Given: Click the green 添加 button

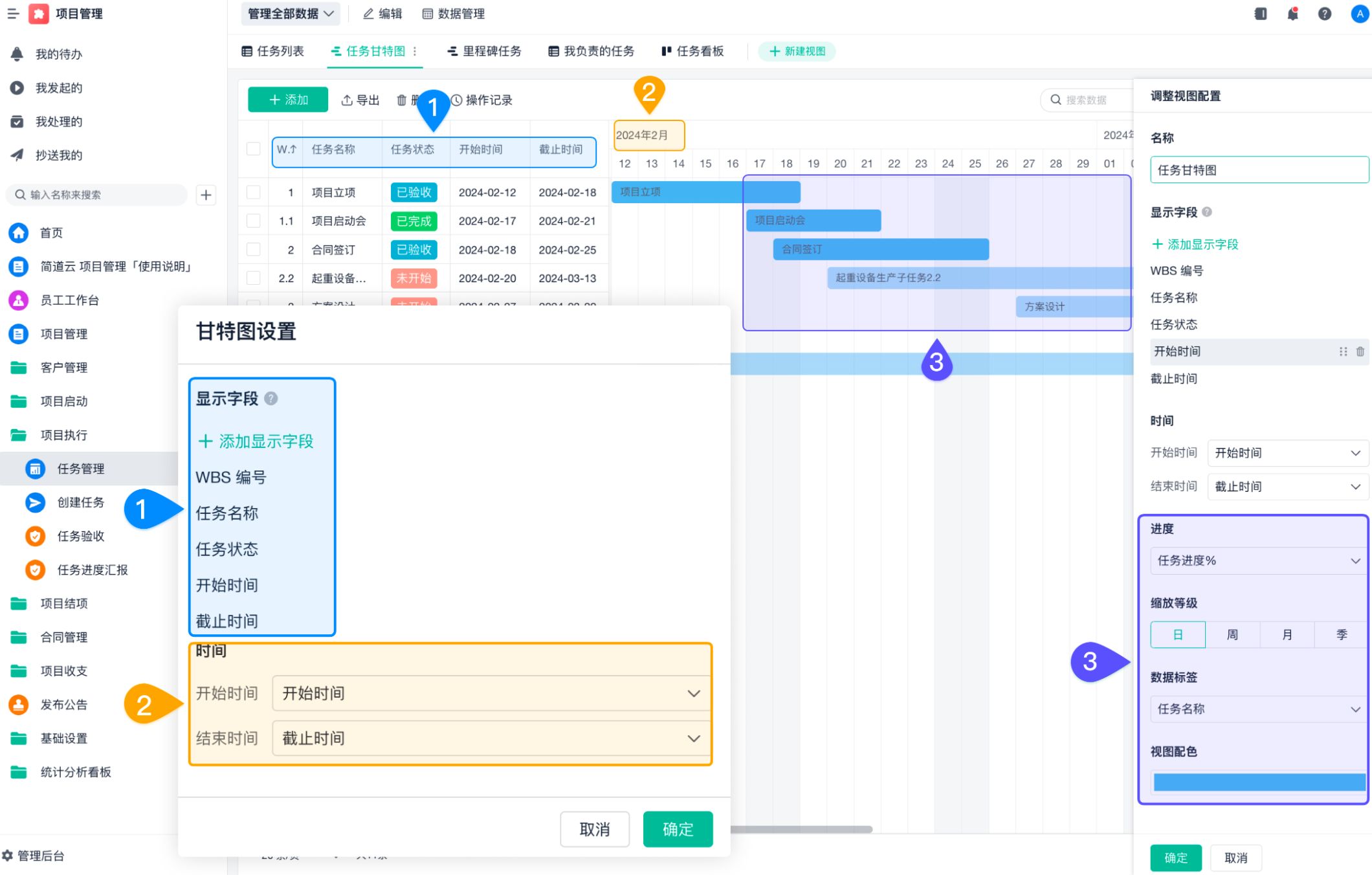Looking at the screenshot, I should tap(288, 100).
